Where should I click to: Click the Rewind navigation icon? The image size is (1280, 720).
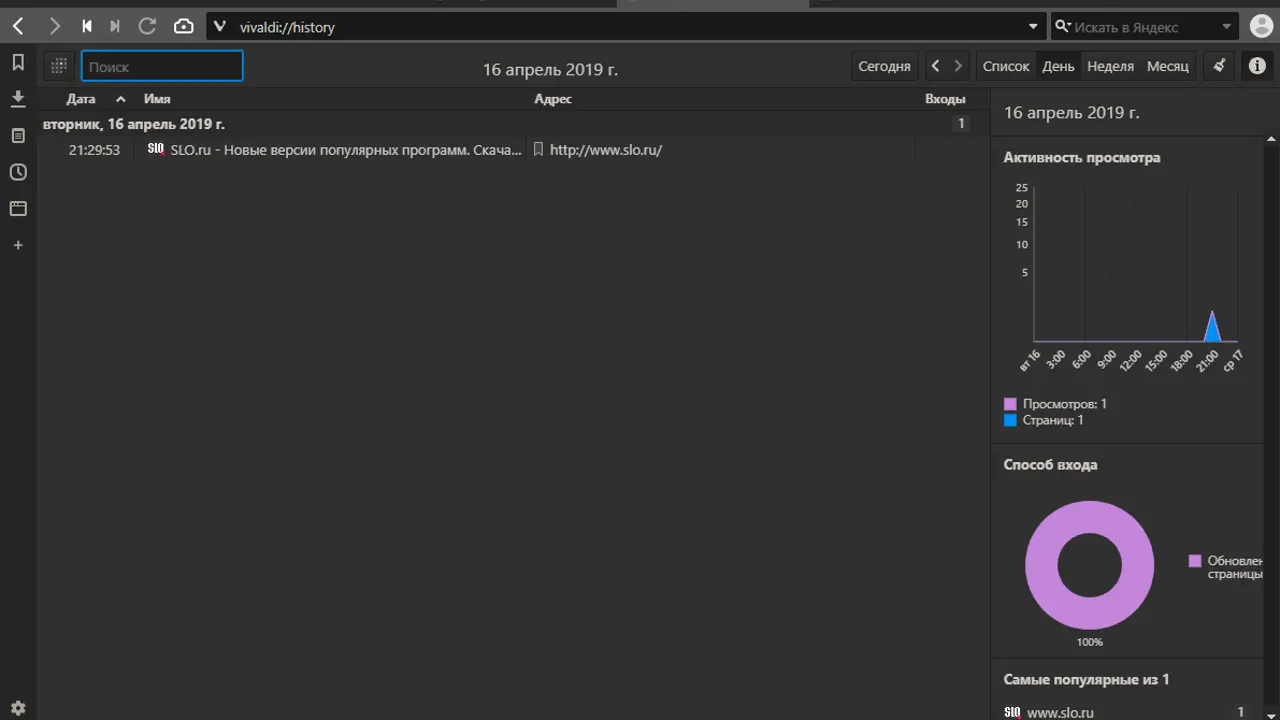point(87,27)
